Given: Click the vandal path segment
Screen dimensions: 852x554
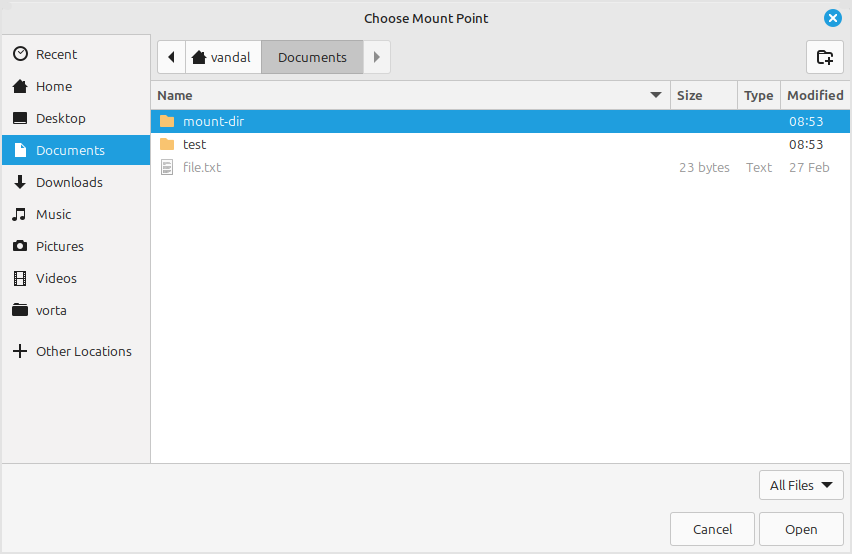Looking at the screenshot, I should (223, 57).
